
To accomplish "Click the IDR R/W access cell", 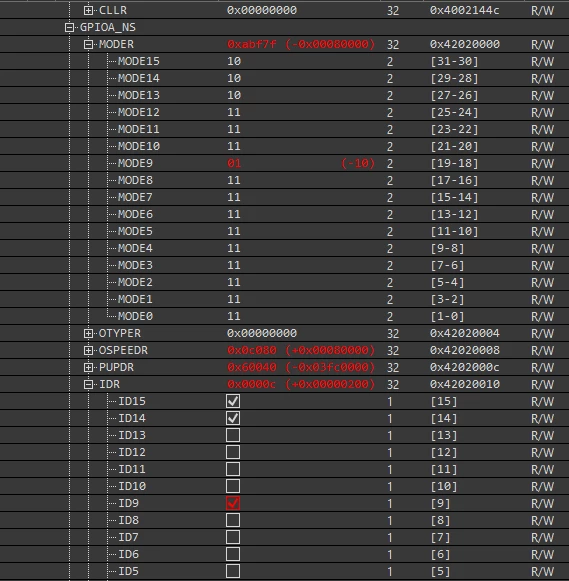I will point(543,385).
